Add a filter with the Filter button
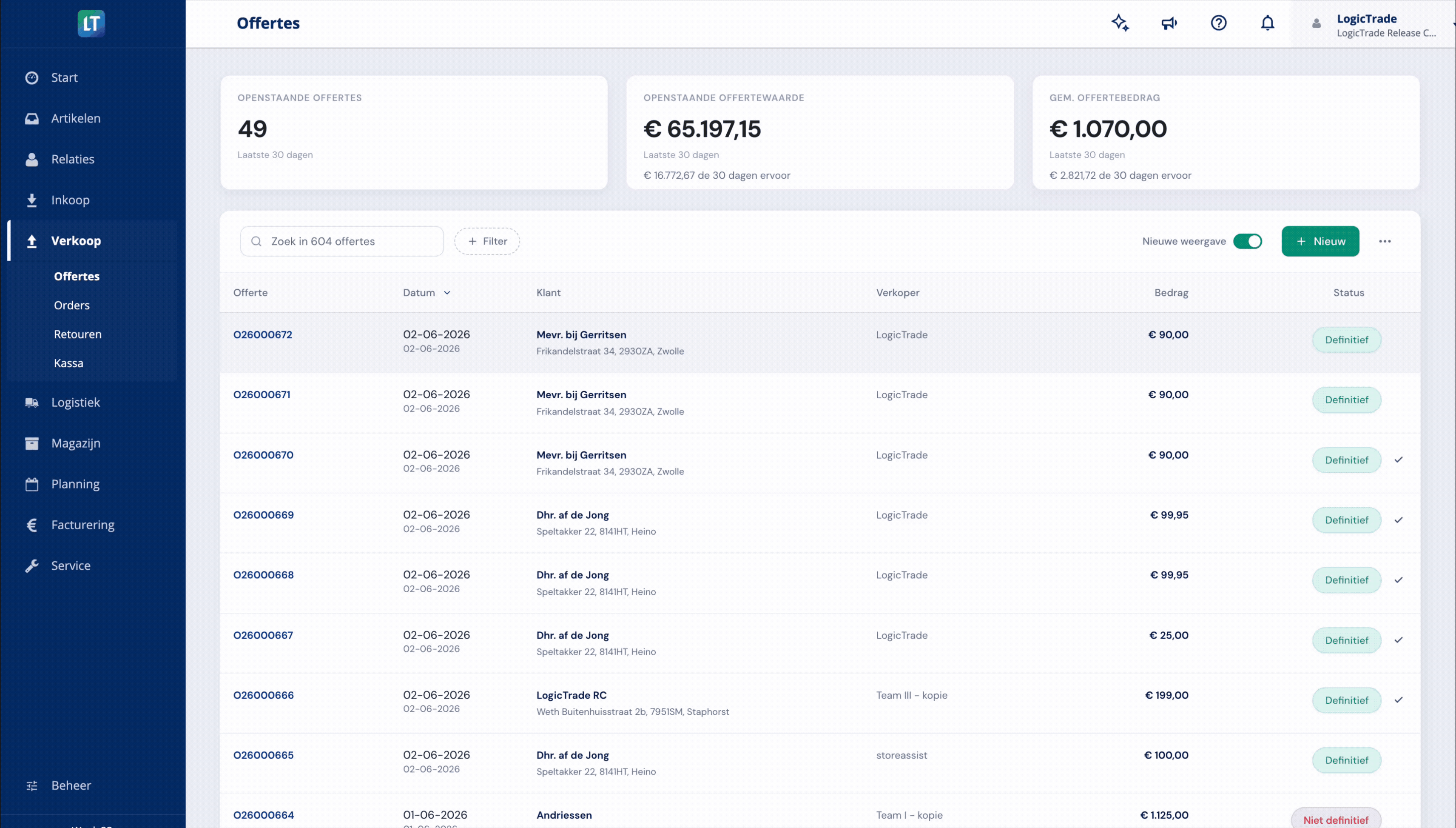The width and height of the screenshot is (1456, 828). tap(487, 241)
